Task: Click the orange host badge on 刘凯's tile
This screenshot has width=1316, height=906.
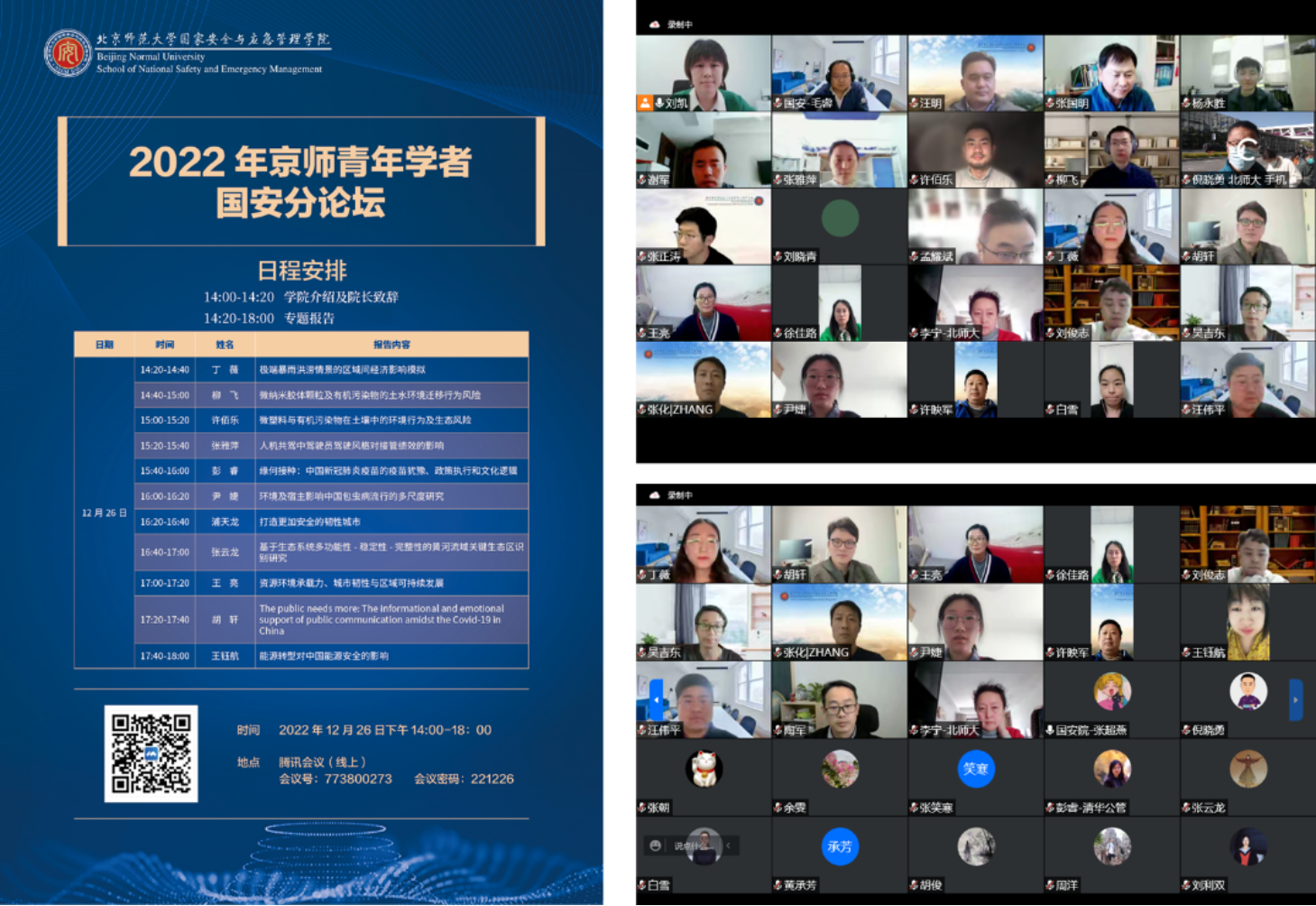Action: tap(645, 103)
